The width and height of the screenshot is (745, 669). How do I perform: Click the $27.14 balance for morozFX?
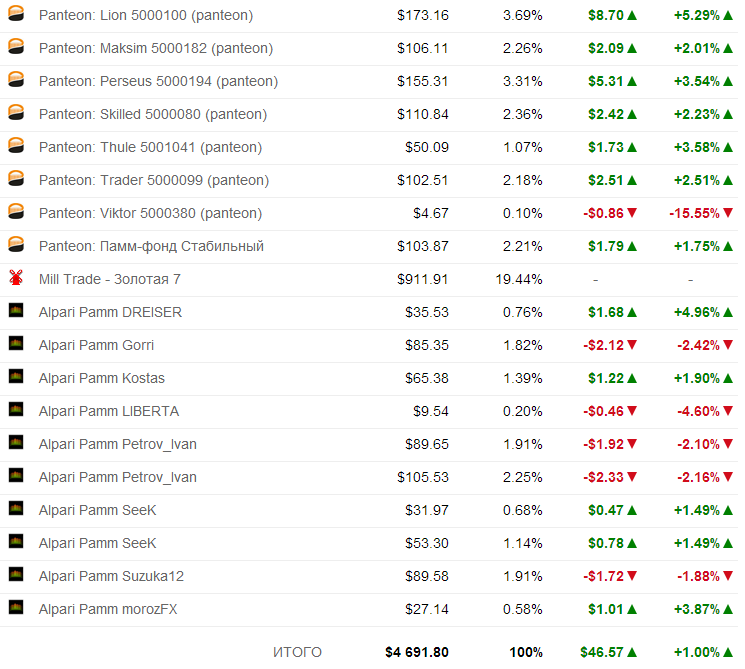[426, 609]
